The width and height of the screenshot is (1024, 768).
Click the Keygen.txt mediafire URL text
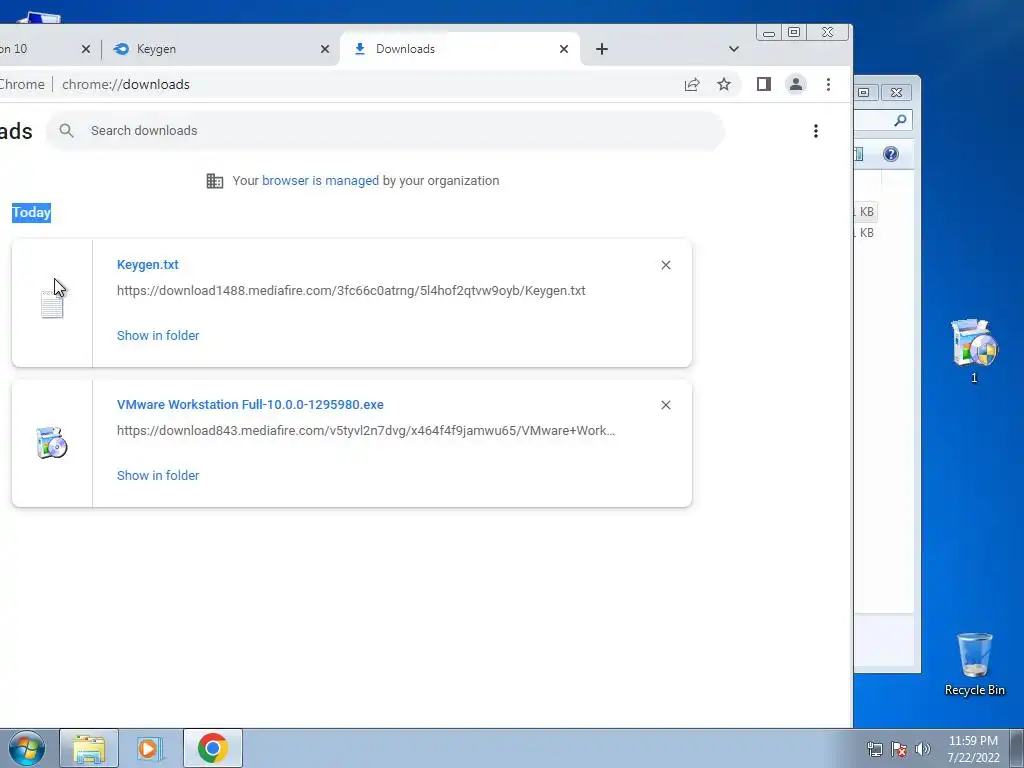pos(351,291)
